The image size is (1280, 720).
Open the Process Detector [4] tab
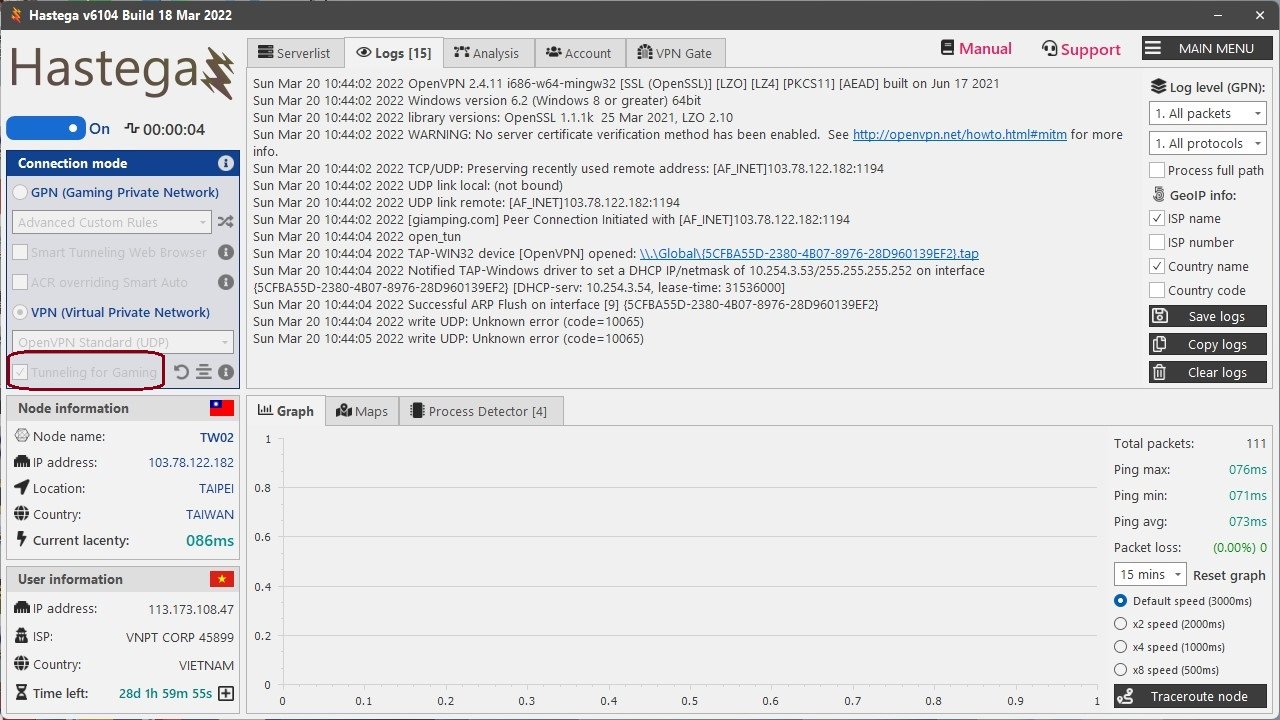coord(480,411)
